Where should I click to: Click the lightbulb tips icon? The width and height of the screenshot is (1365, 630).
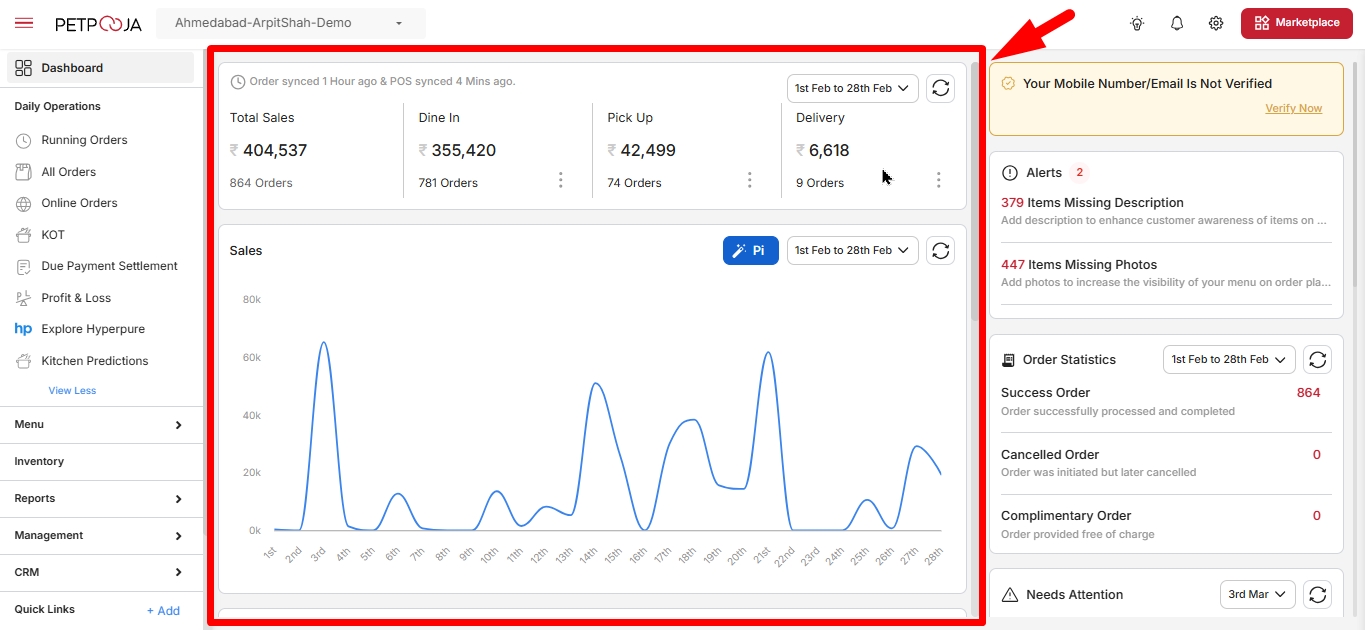click(x=1137, y=23)
